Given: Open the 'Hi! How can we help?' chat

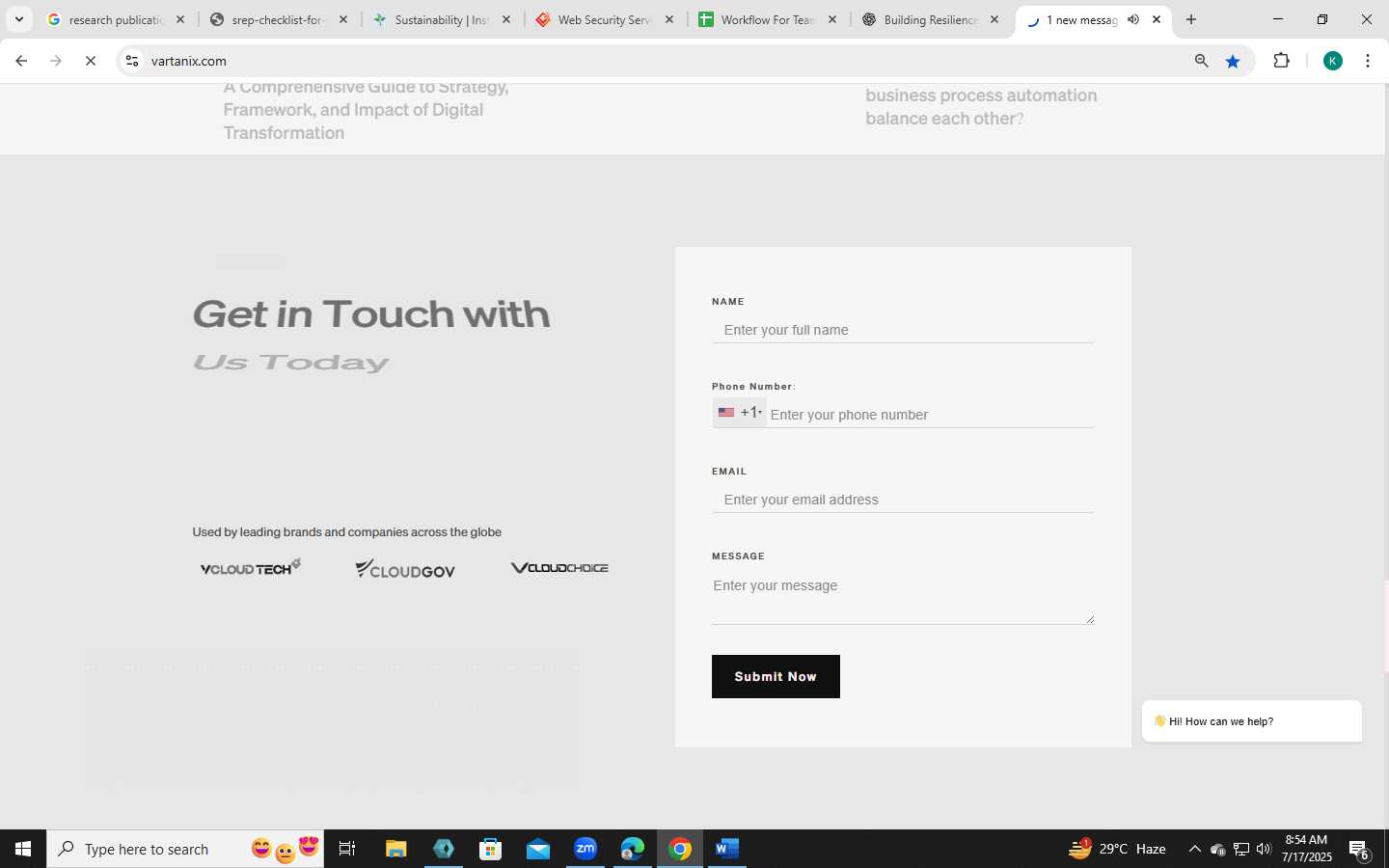Looking at the screenshot, I should tap(1252, 721).
